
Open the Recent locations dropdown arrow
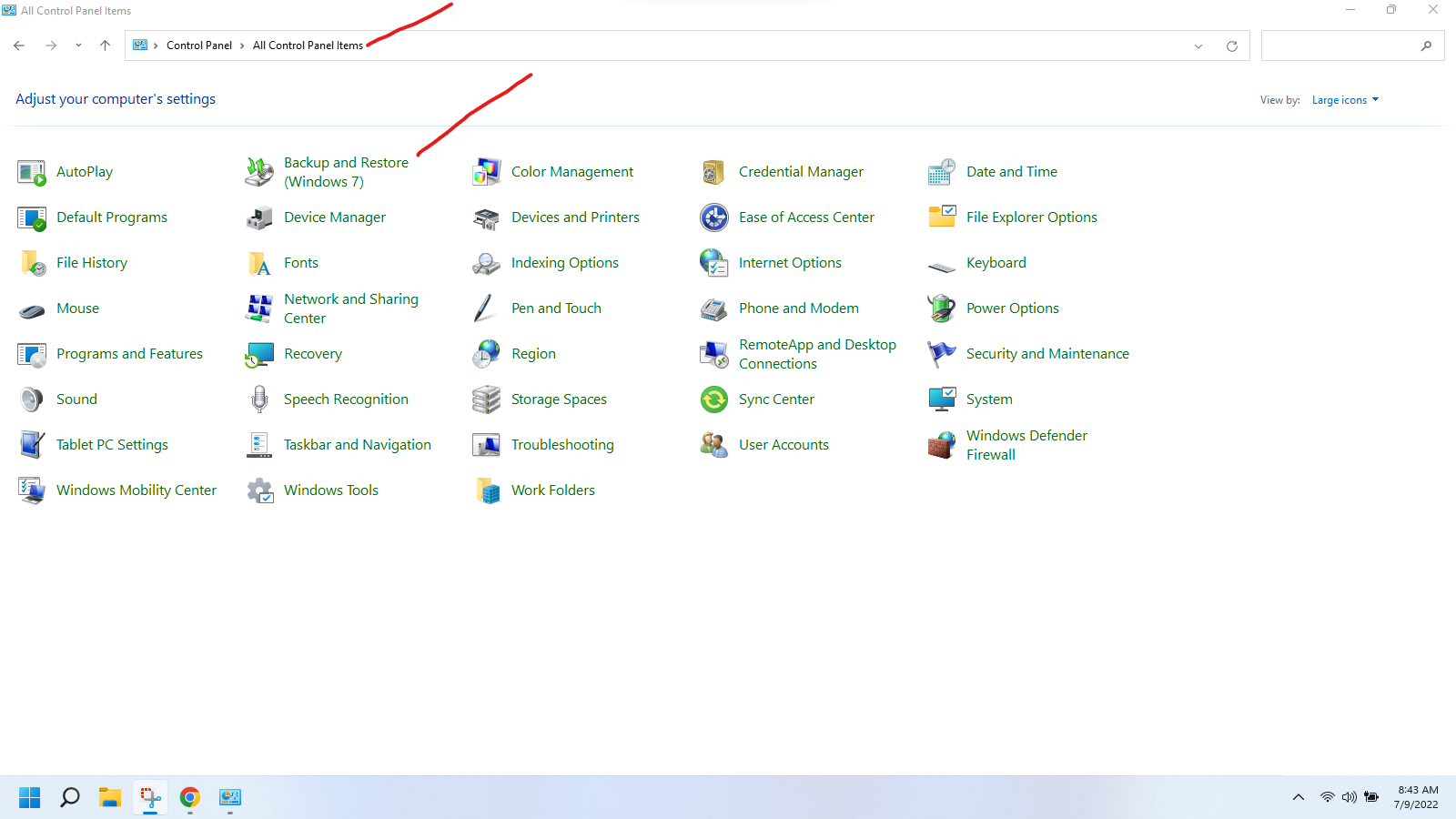pyautogui.click(x=78, y=45)
